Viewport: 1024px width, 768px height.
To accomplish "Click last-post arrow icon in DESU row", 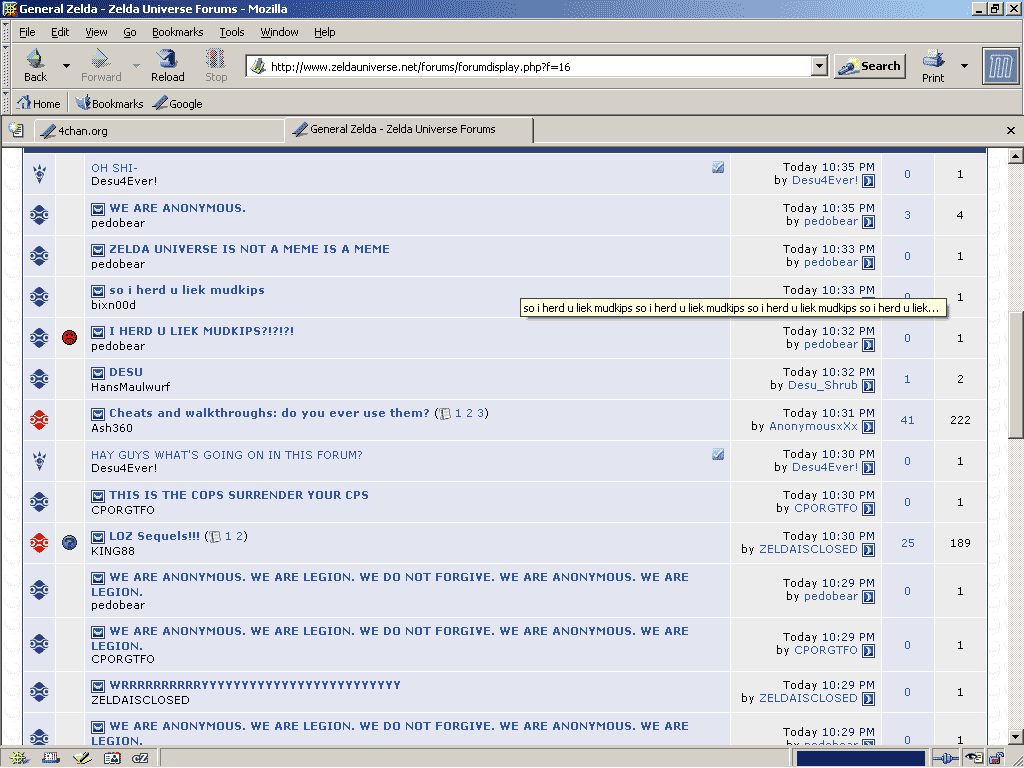I will click(x=869, y=386).
